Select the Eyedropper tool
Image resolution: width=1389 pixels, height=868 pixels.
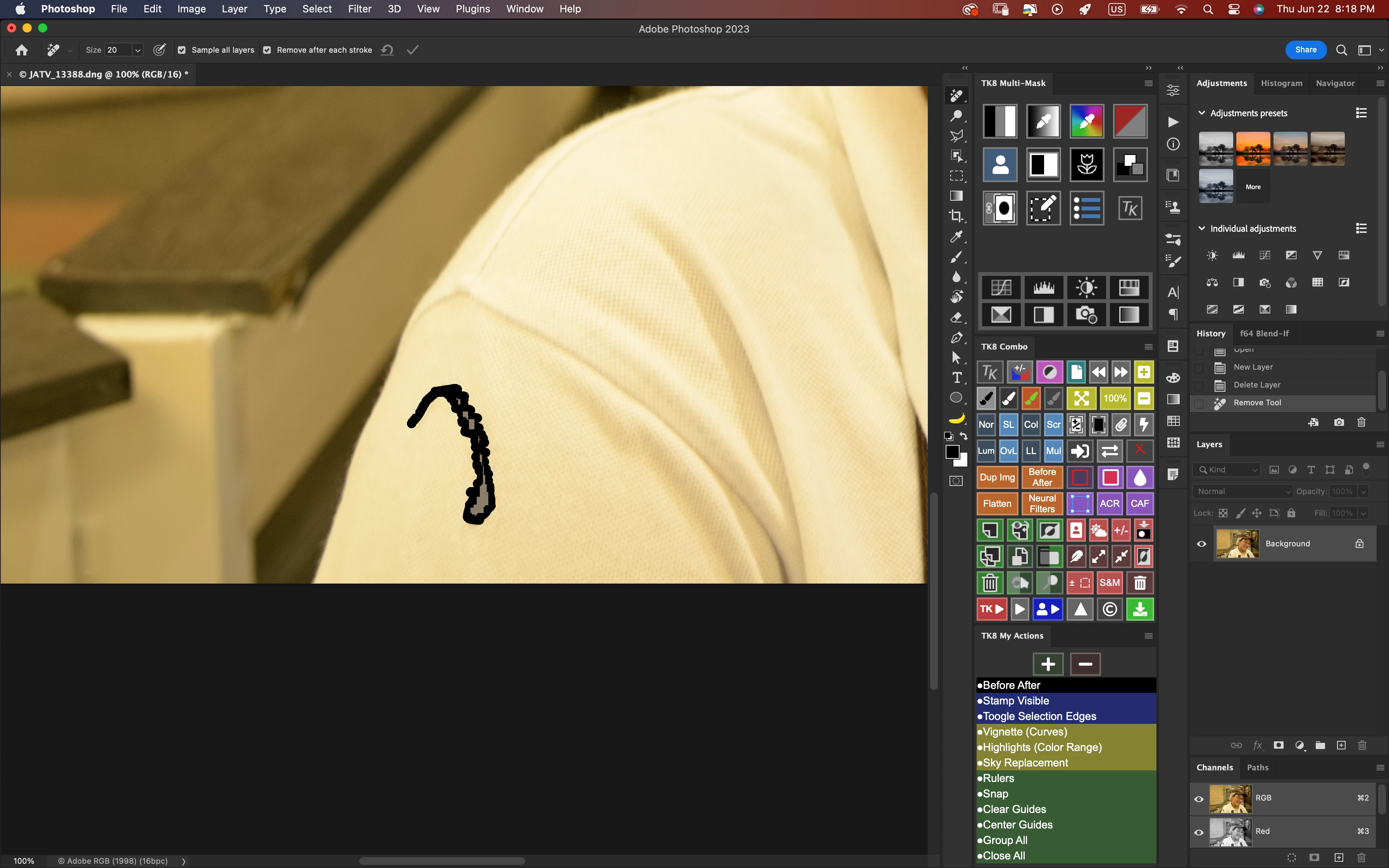pos(956,236)
